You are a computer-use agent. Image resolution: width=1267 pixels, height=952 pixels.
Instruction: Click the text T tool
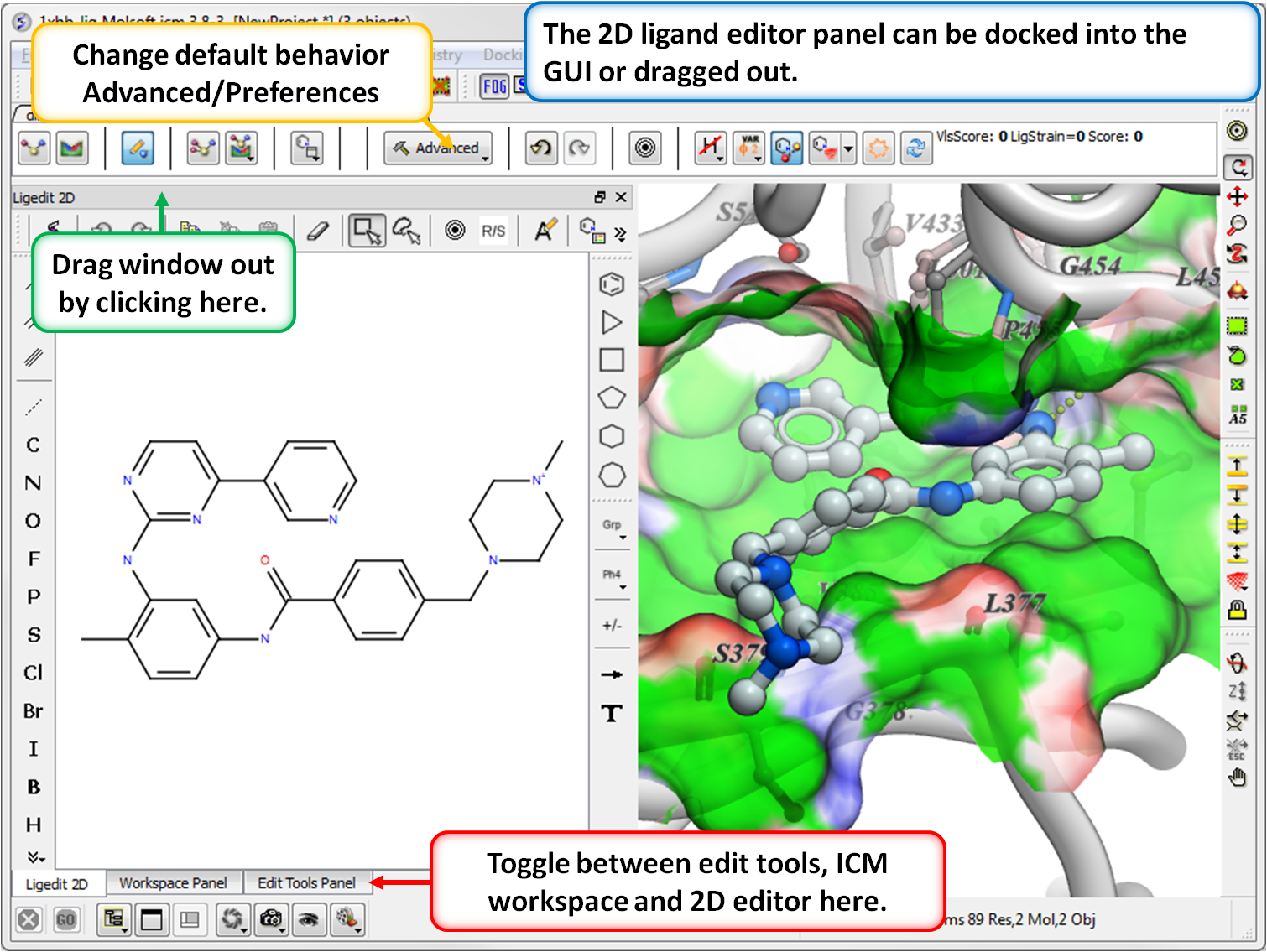click(x=612, y=714)
